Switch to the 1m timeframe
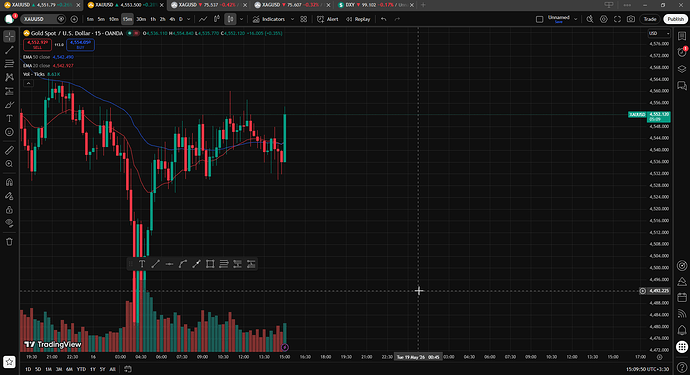The width and height of the screenshot is (690, 375). (x=90, y=19)
